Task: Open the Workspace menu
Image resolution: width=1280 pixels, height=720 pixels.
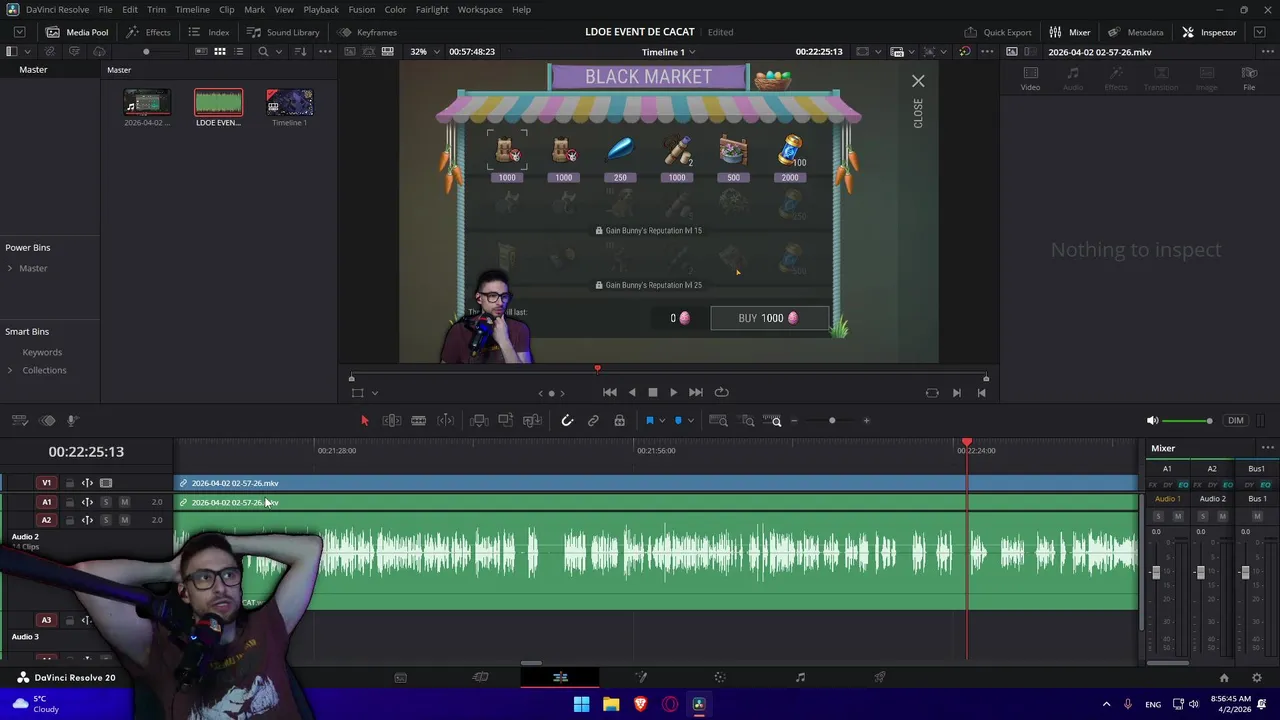Action: coord(480,9)
